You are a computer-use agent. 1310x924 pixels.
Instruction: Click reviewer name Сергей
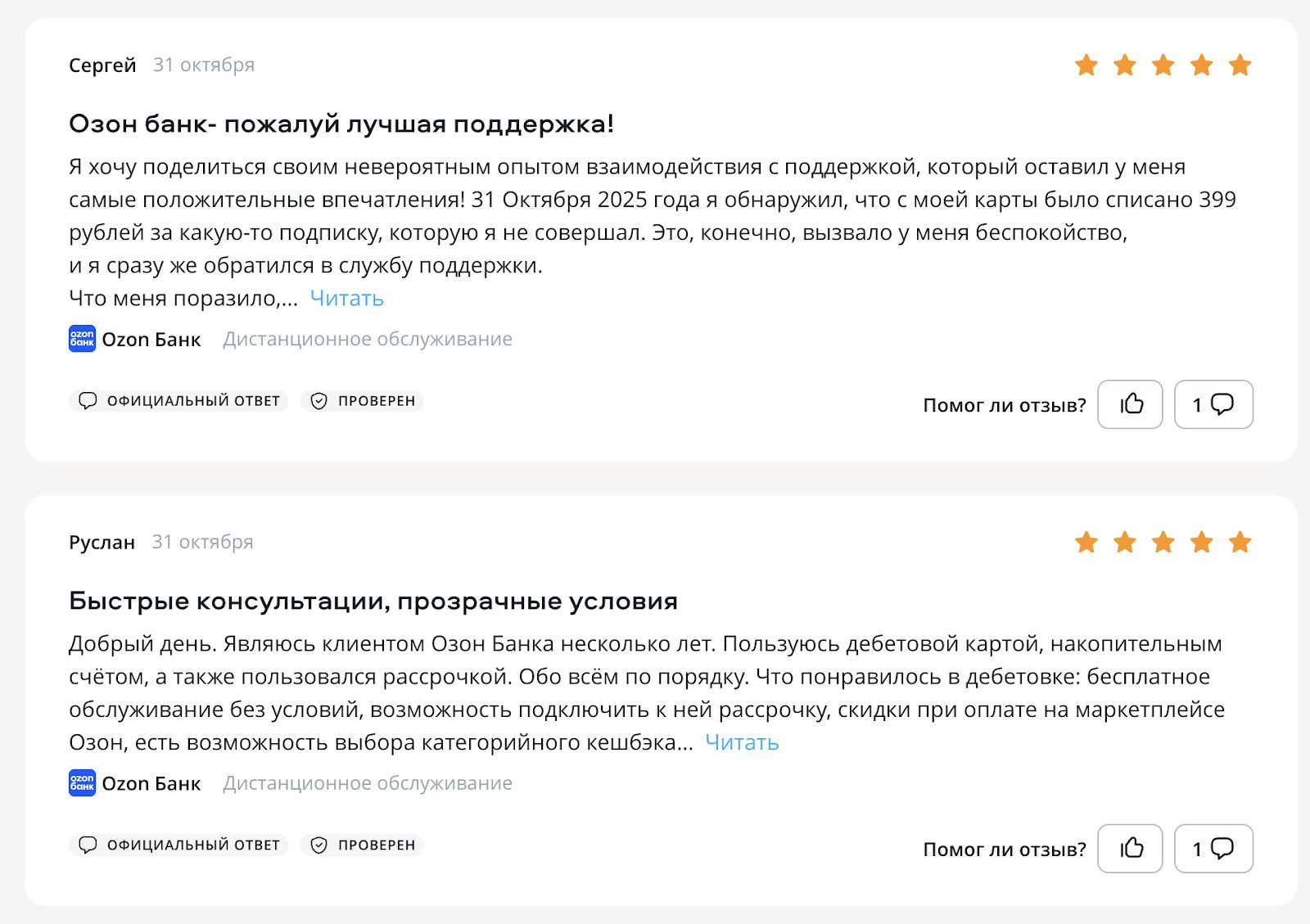[x=102, y=65]
